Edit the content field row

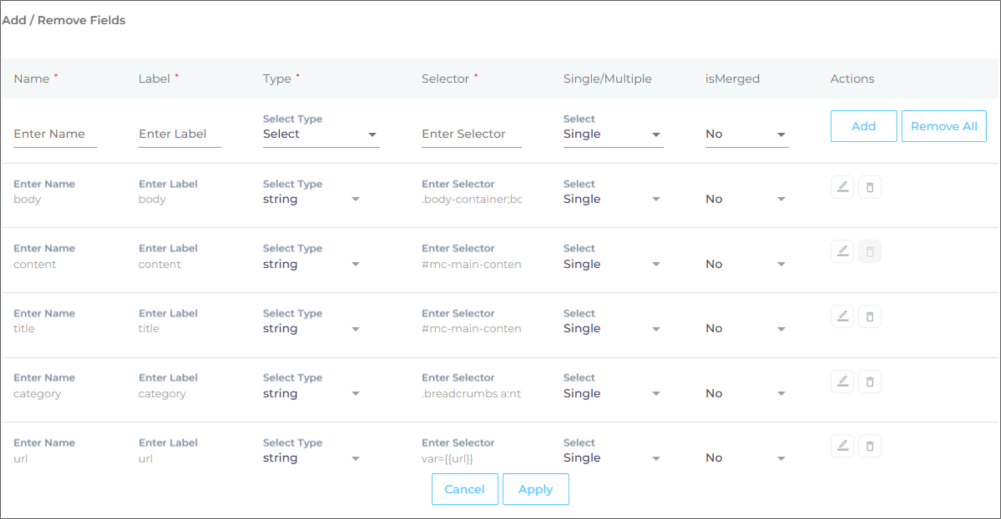842,252
